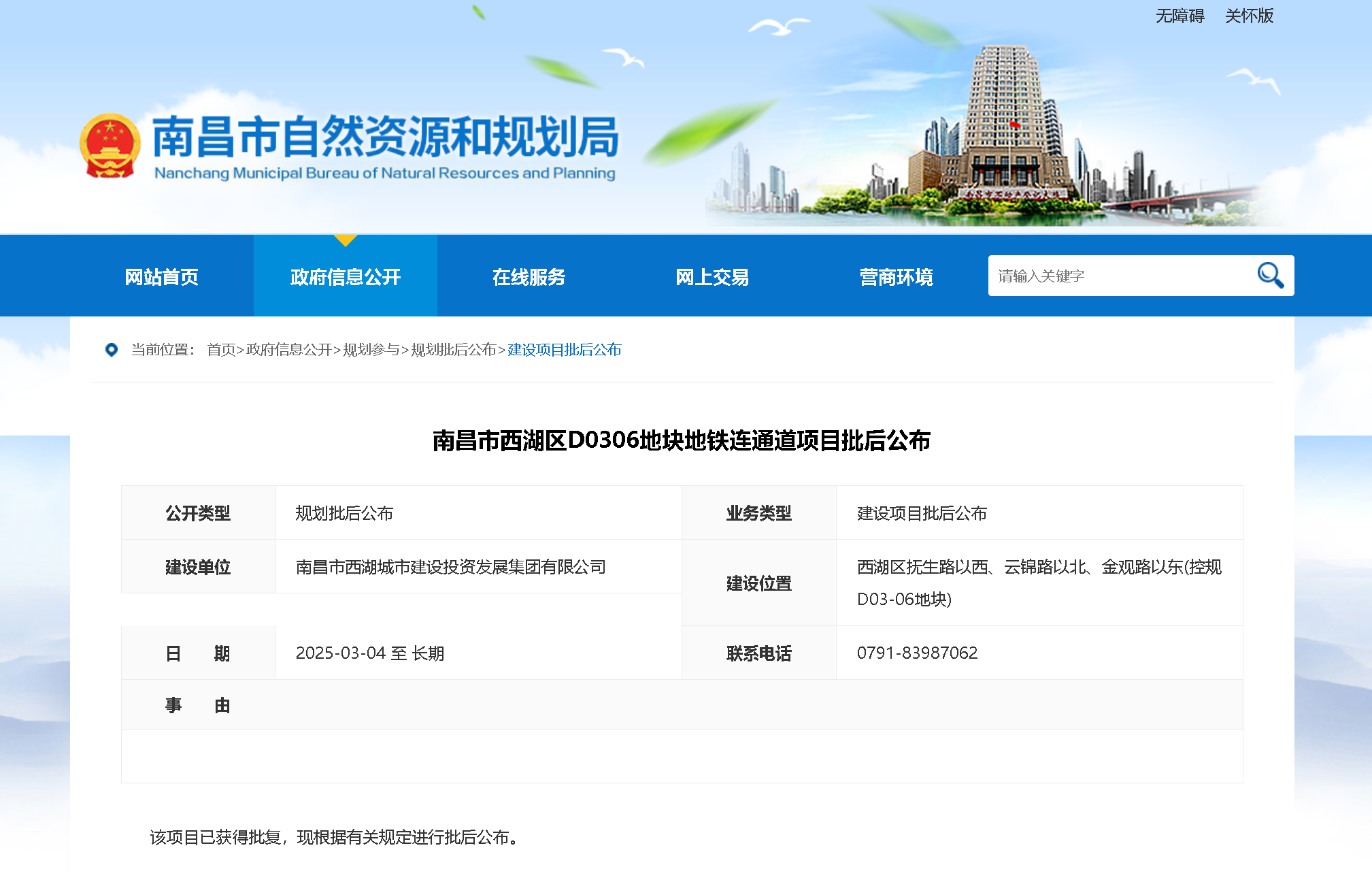Click the search magnifier icon
This screenshot has height=882, width=1372.
pos(1270,276)
